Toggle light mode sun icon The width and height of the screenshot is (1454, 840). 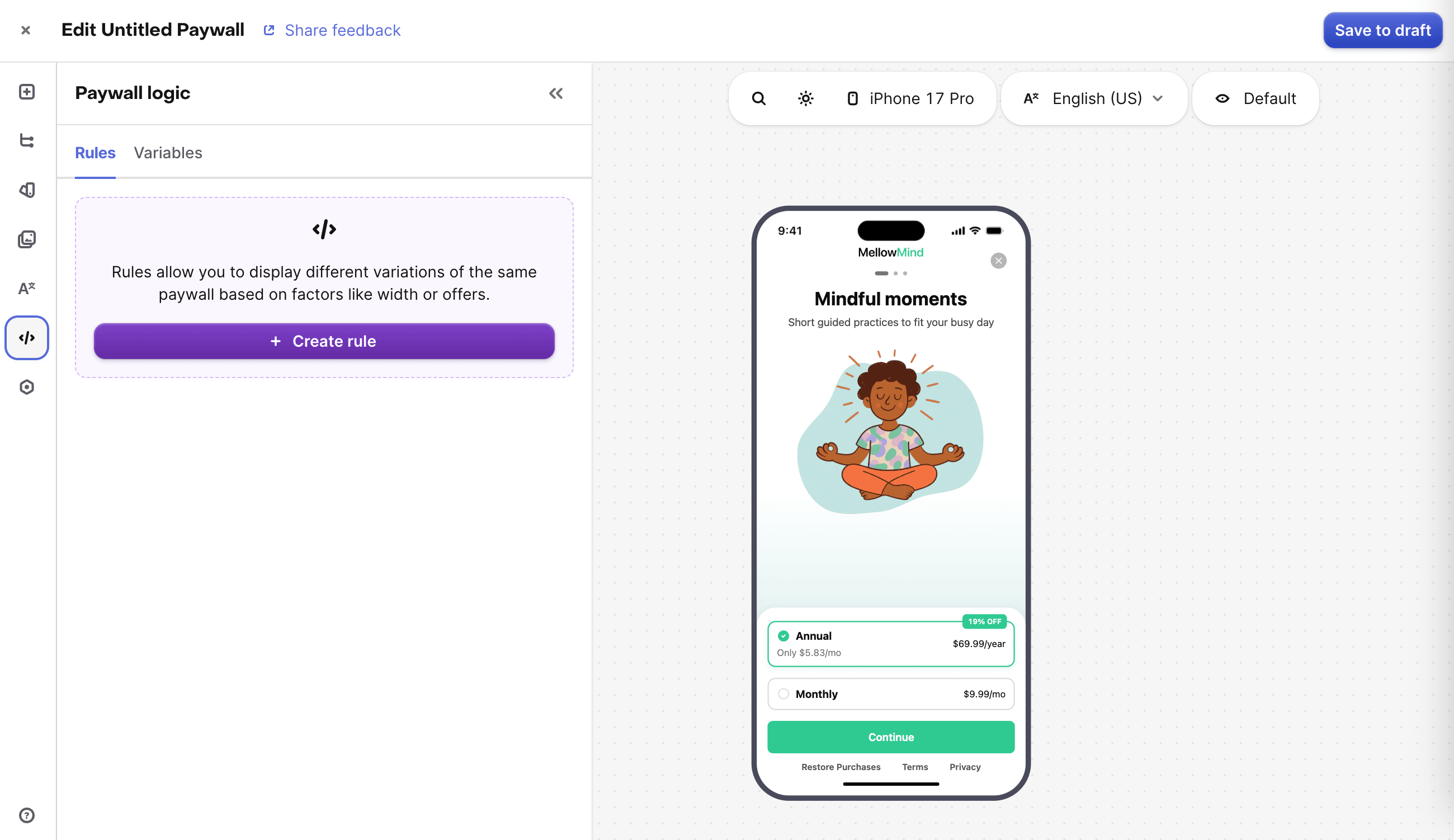click(806, 98)
